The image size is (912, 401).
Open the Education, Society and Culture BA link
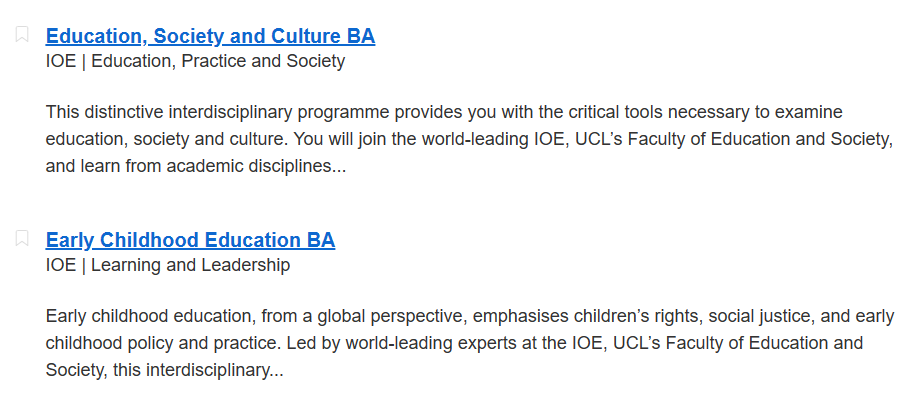pos(210,36)
